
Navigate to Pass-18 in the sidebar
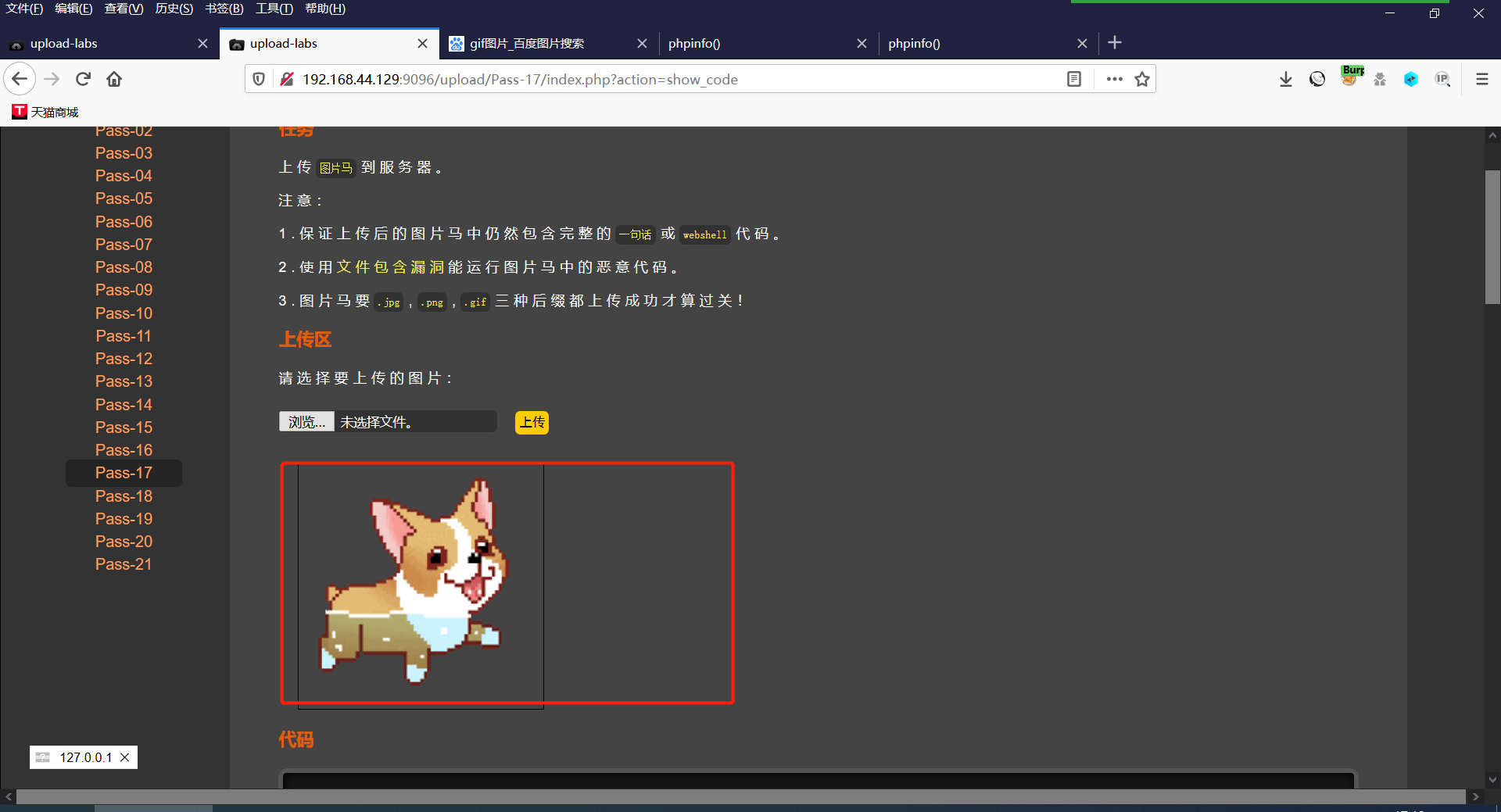pyautogui.click(x=124, y=496)
